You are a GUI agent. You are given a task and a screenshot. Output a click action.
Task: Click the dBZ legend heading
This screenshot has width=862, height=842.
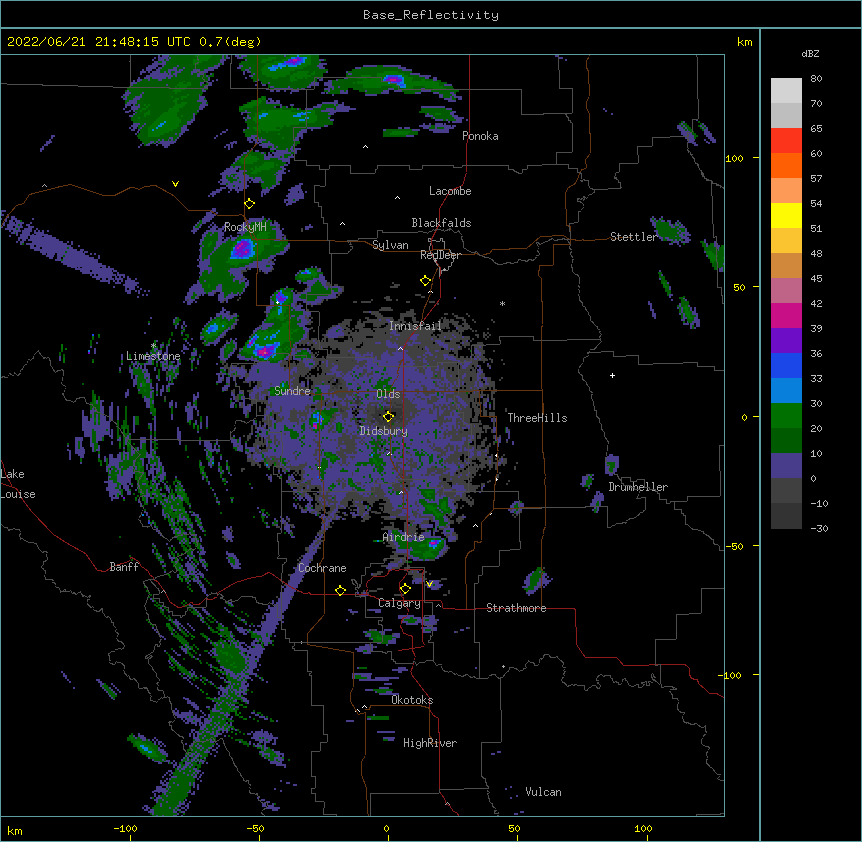click(x=810, y=53)
